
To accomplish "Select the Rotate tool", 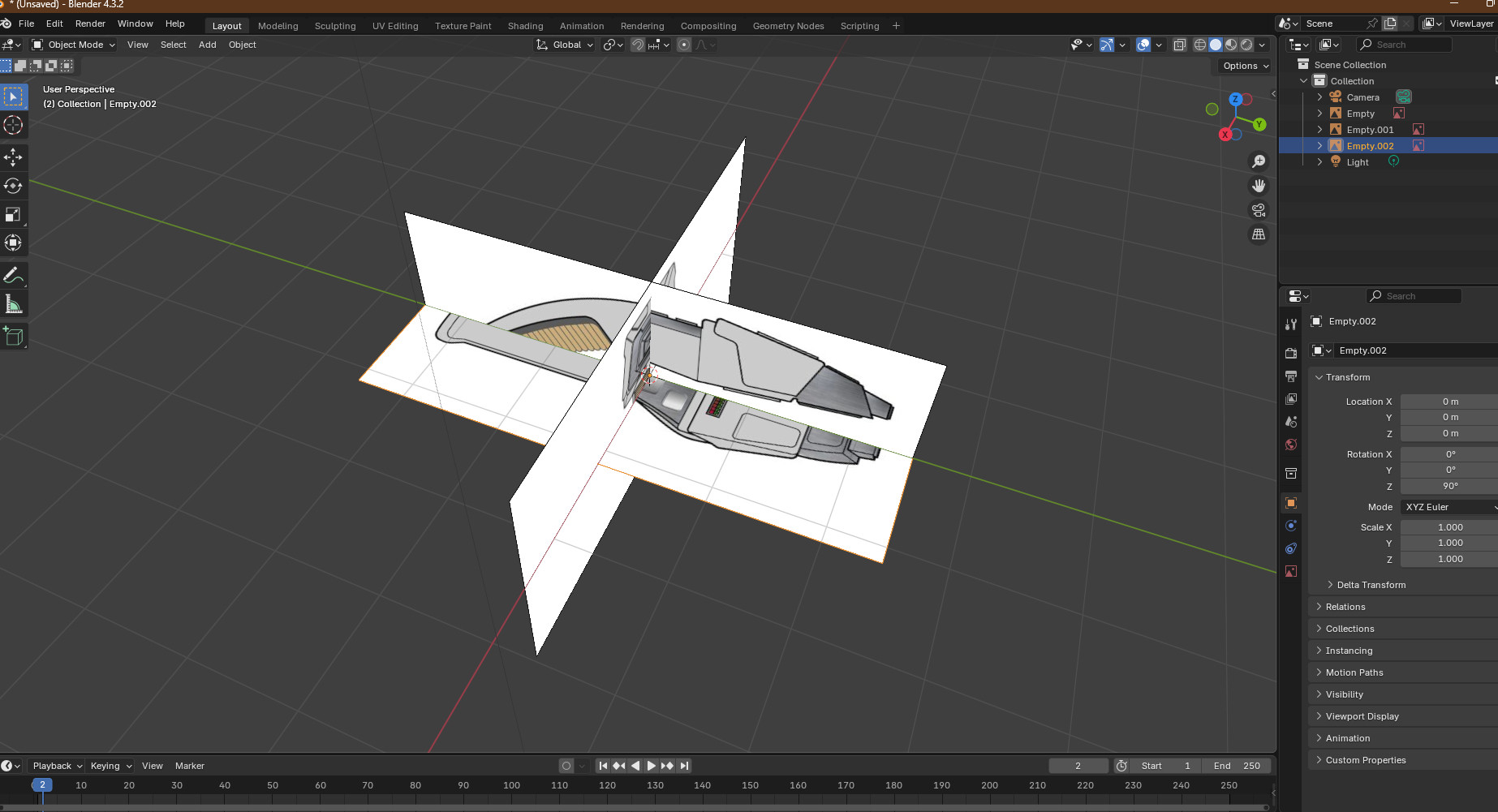I will click(13, 186).
